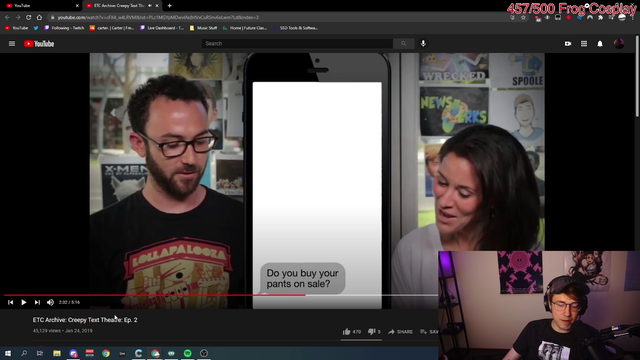
Task: Open the Twitter bird bookmark
Action: click(36, 28)
